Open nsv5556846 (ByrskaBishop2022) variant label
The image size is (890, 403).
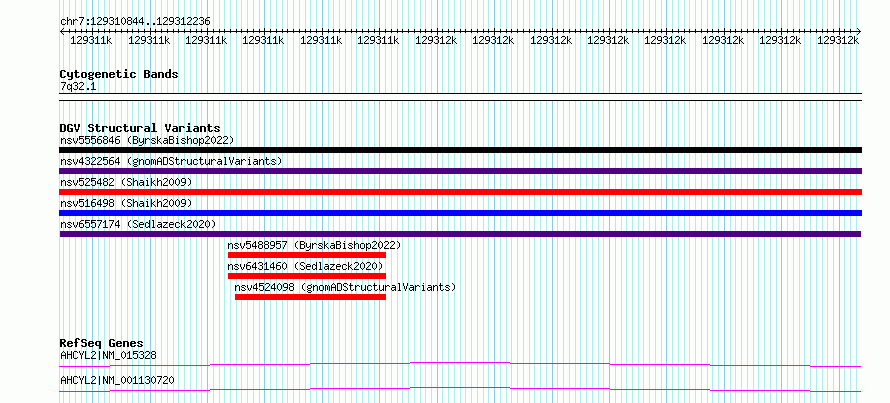point(147,140)
